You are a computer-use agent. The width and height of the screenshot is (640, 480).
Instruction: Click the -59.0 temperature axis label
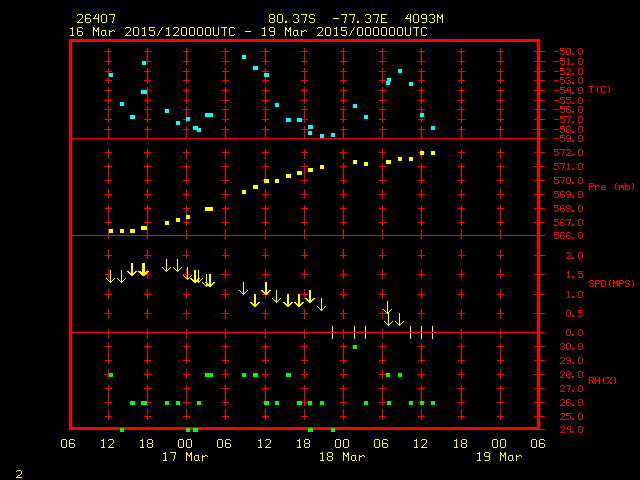(x=569, y=139)
